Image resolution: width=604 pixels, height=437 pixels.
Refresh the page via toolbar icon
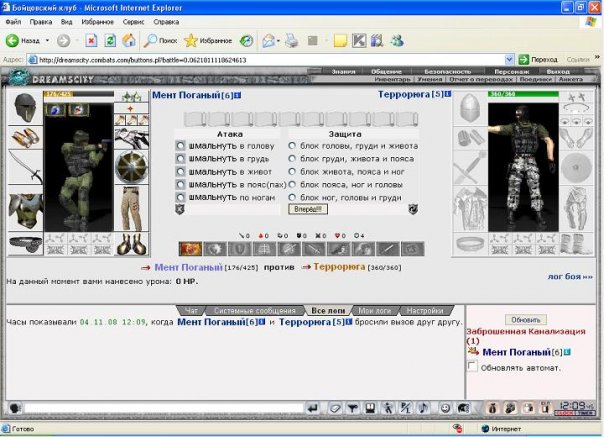pos(110,40)
